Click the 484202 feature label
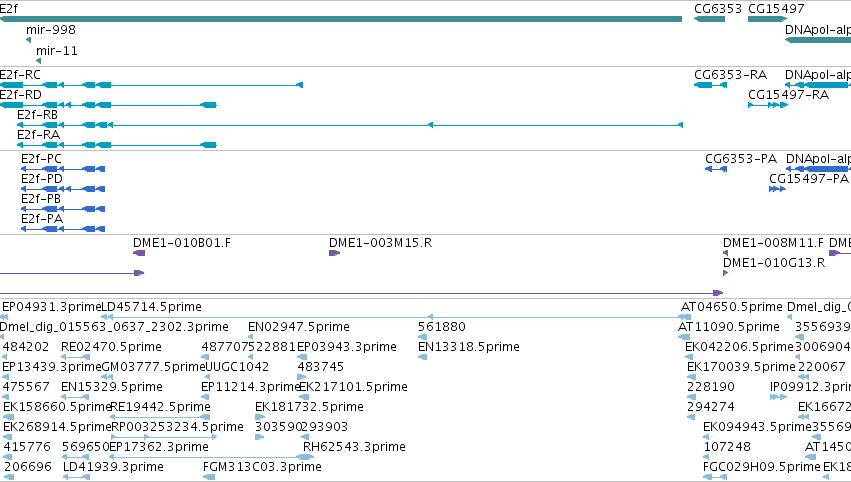 pyautogui.click(x=26, y=347)
